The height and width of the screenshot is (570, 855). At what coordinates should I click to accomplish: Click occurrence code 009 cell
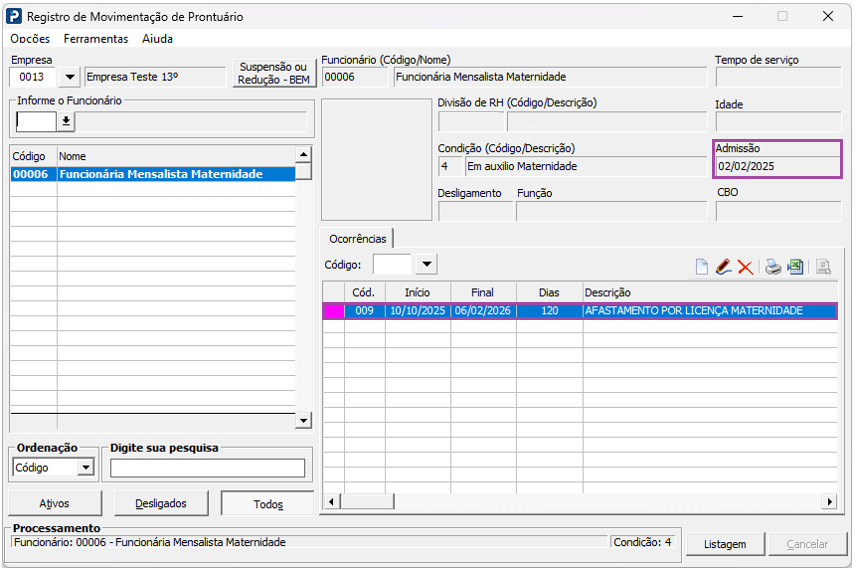(x=364, y=310)
